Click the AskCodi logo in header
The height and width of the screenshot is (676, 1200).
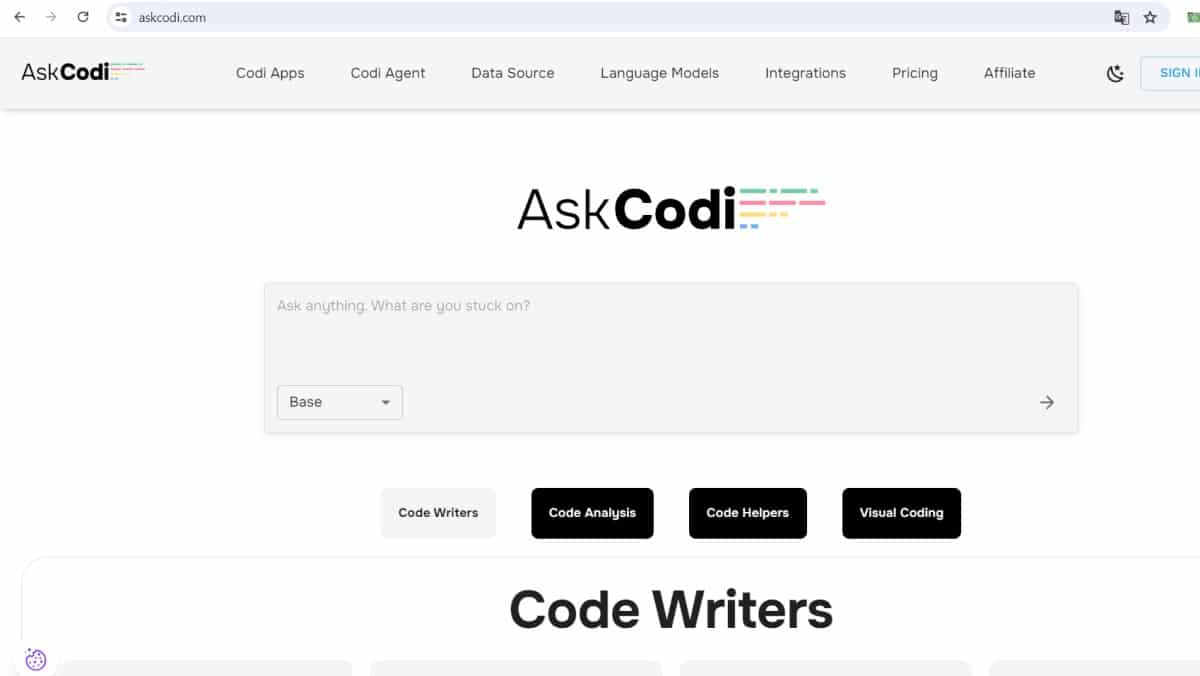point(82,72)
